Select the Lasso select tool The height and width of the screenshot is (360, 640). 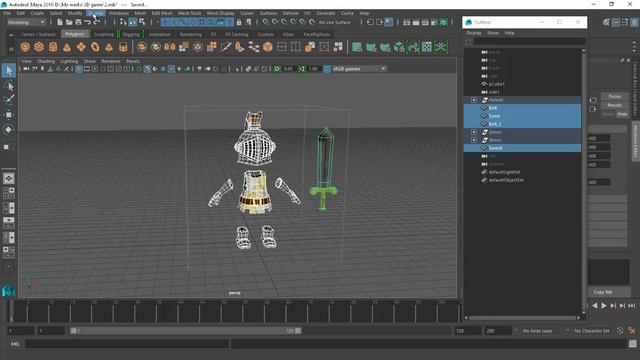(9, 86)
